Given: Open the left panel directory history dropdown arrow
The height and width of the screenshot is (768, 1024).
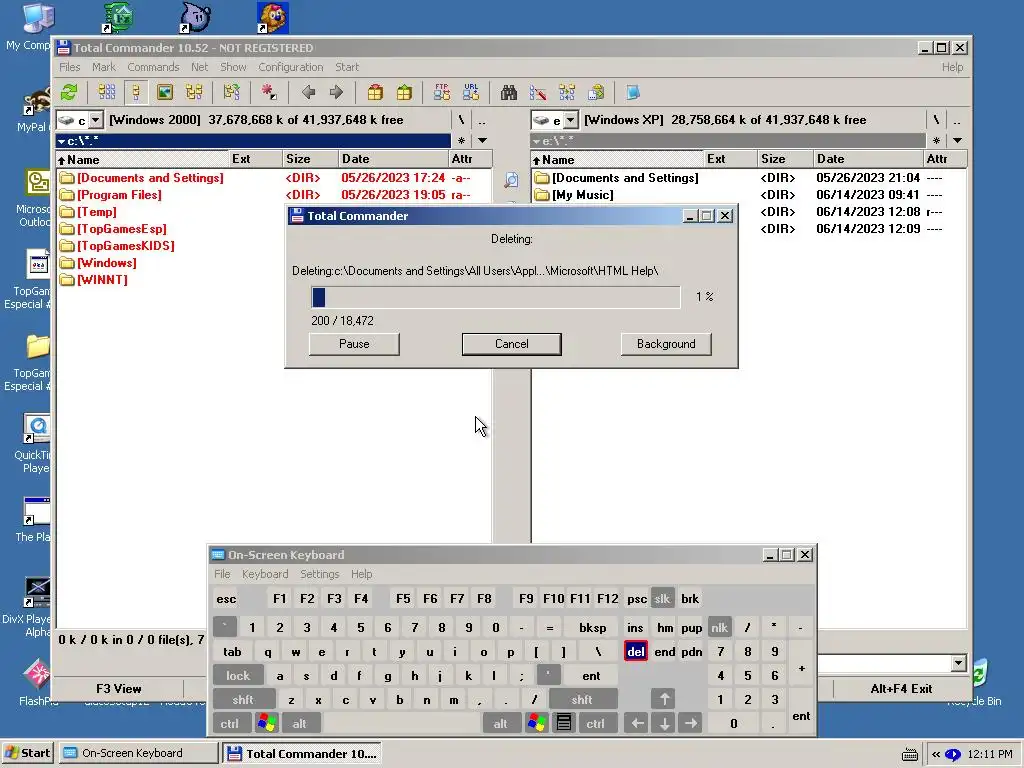Looking at the screenshot, I should 483,140.
